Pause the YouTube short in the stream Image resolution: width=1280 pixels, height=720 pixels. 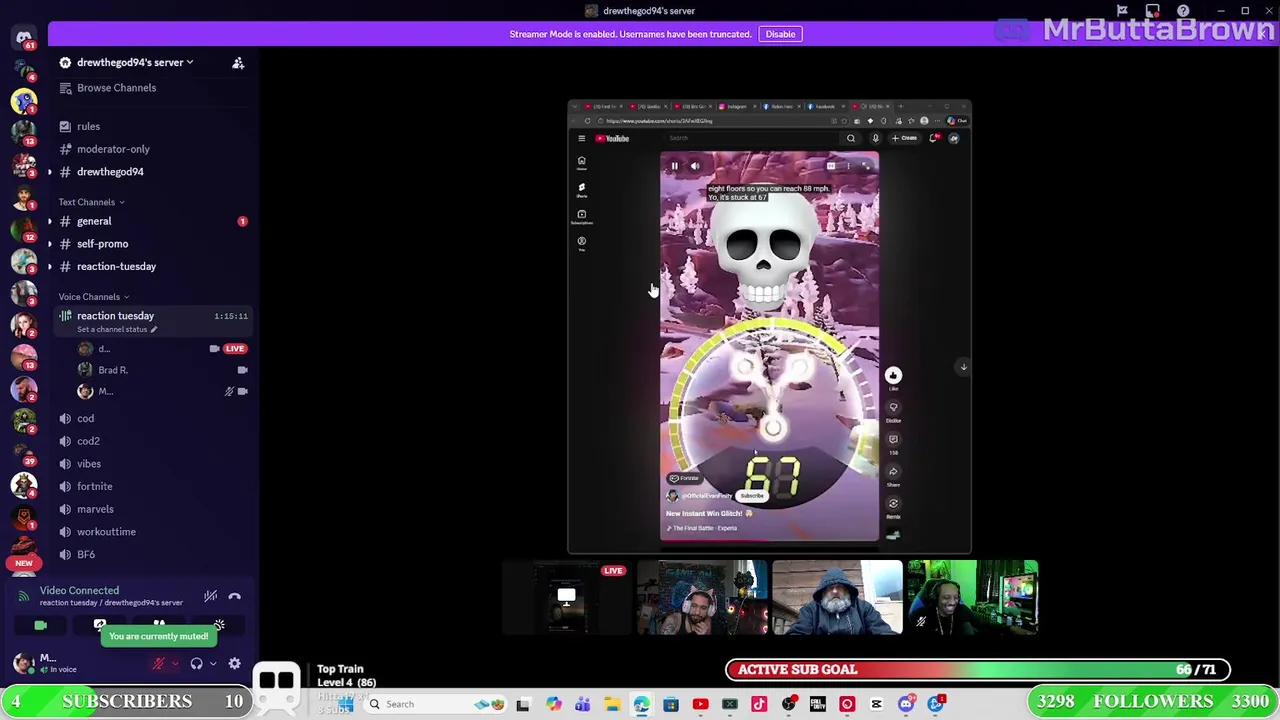coord(674,166)
